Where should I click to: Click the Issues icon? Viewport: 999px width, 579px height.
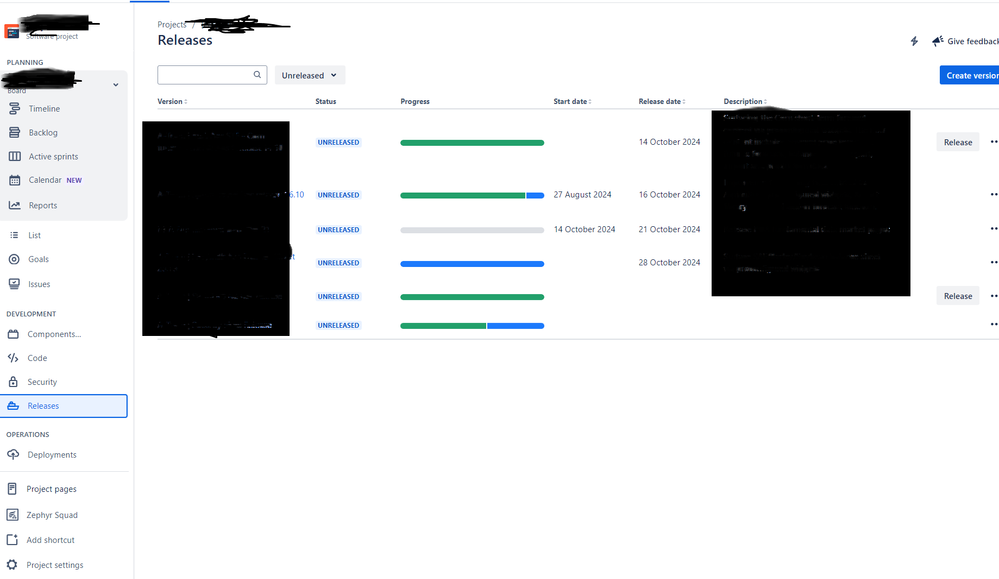[14, 284]
